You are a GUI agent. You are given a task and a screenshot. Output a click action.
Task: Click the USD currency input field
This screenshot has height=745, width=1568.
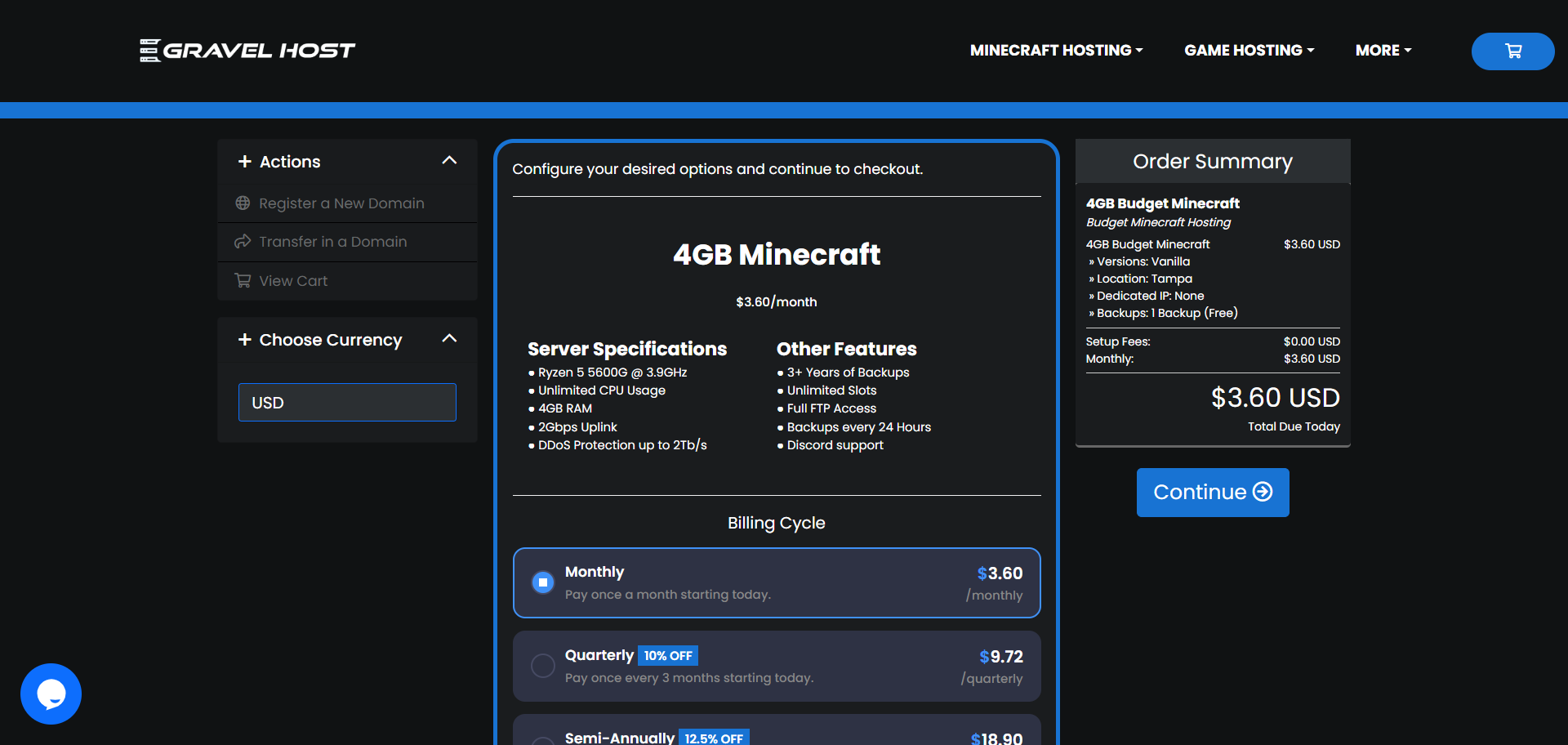346,402
